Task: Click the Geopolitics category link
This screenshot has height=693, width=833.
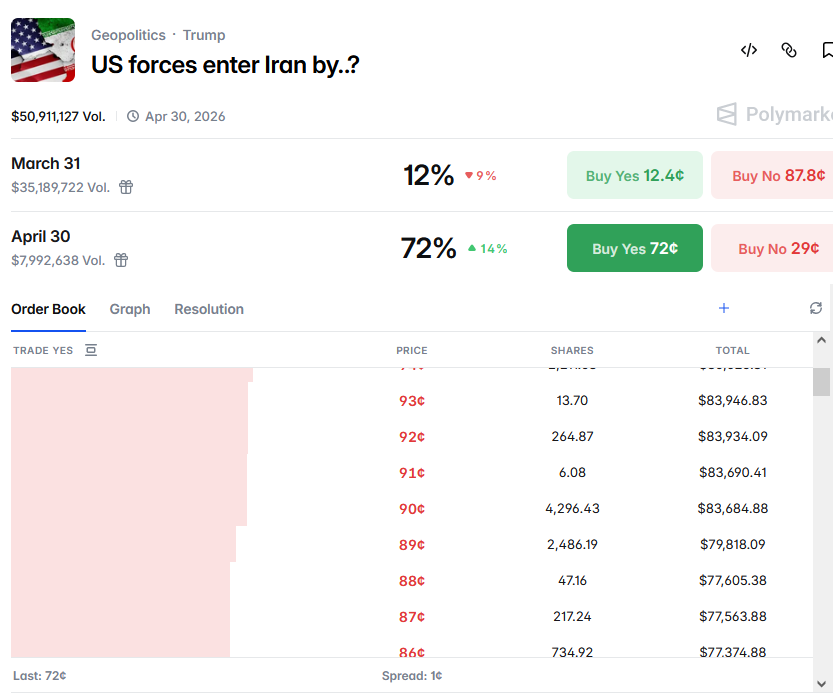Action: pos(128,35)
